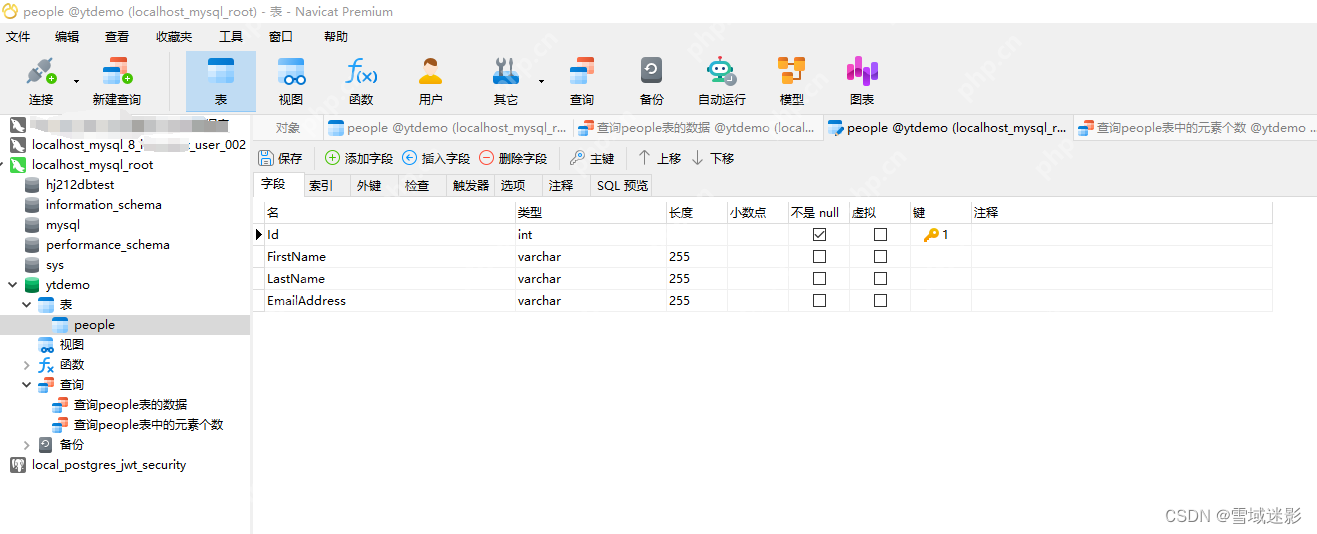Screen dimensions: 1317x534
Task: Open the 文件 (File) menu
Action: point(18,37)
